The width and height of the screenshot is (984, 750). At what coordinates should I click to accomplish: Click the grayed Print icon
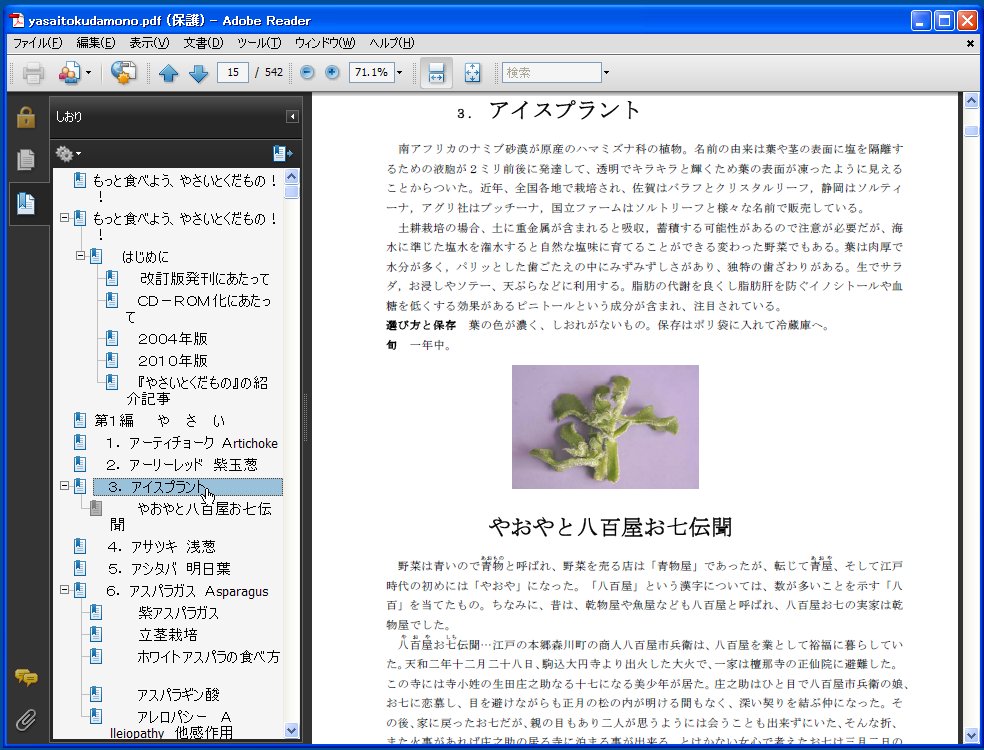(34, 72)
